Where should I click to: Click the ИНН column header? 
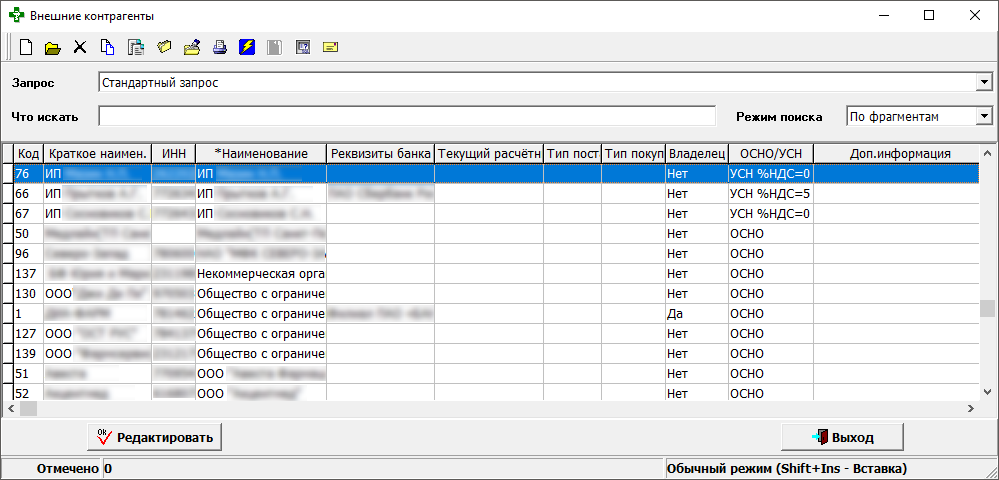[173, 153]
